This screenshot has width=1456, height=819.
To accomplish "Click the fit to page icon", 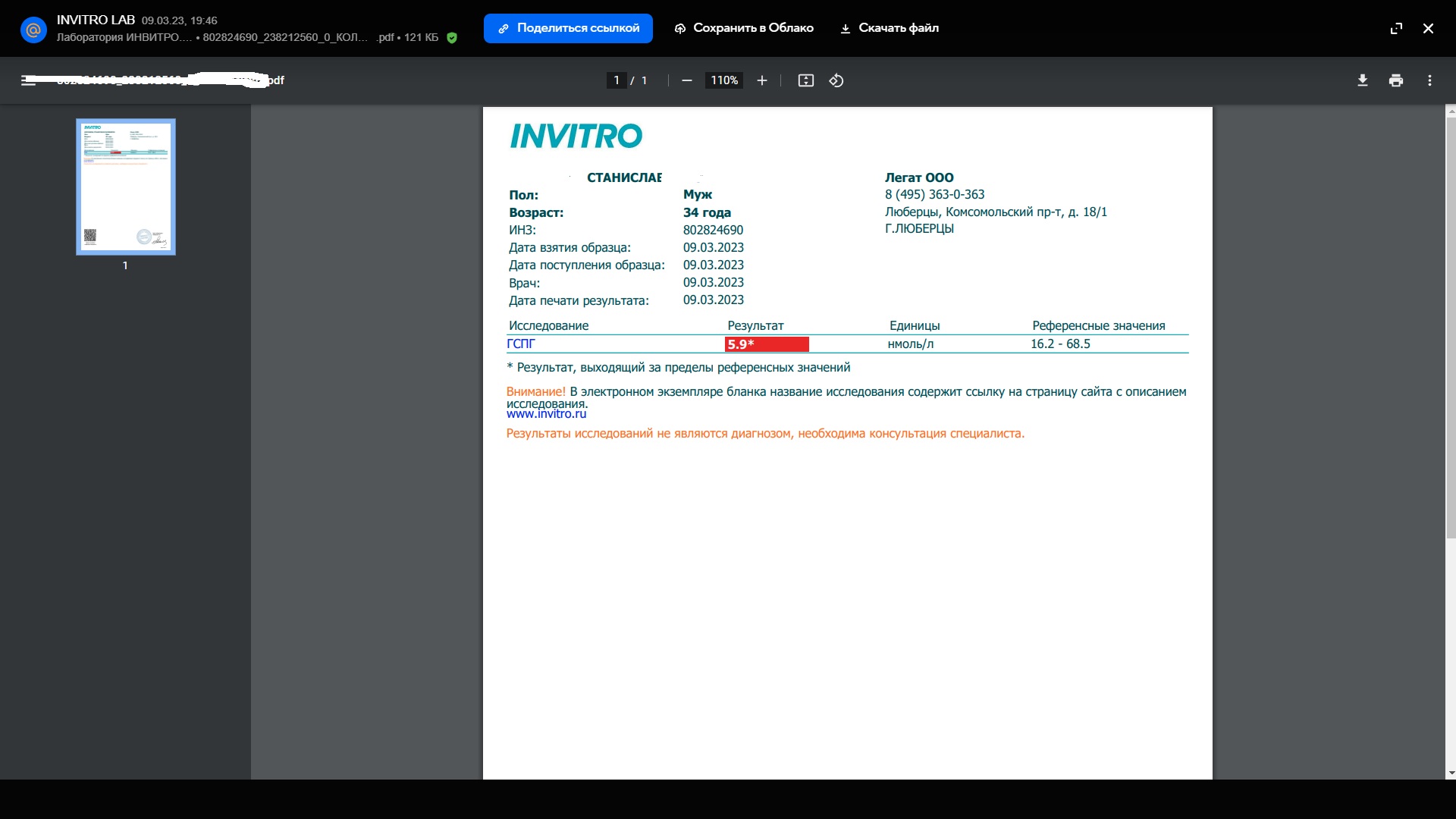I will 805,80.
